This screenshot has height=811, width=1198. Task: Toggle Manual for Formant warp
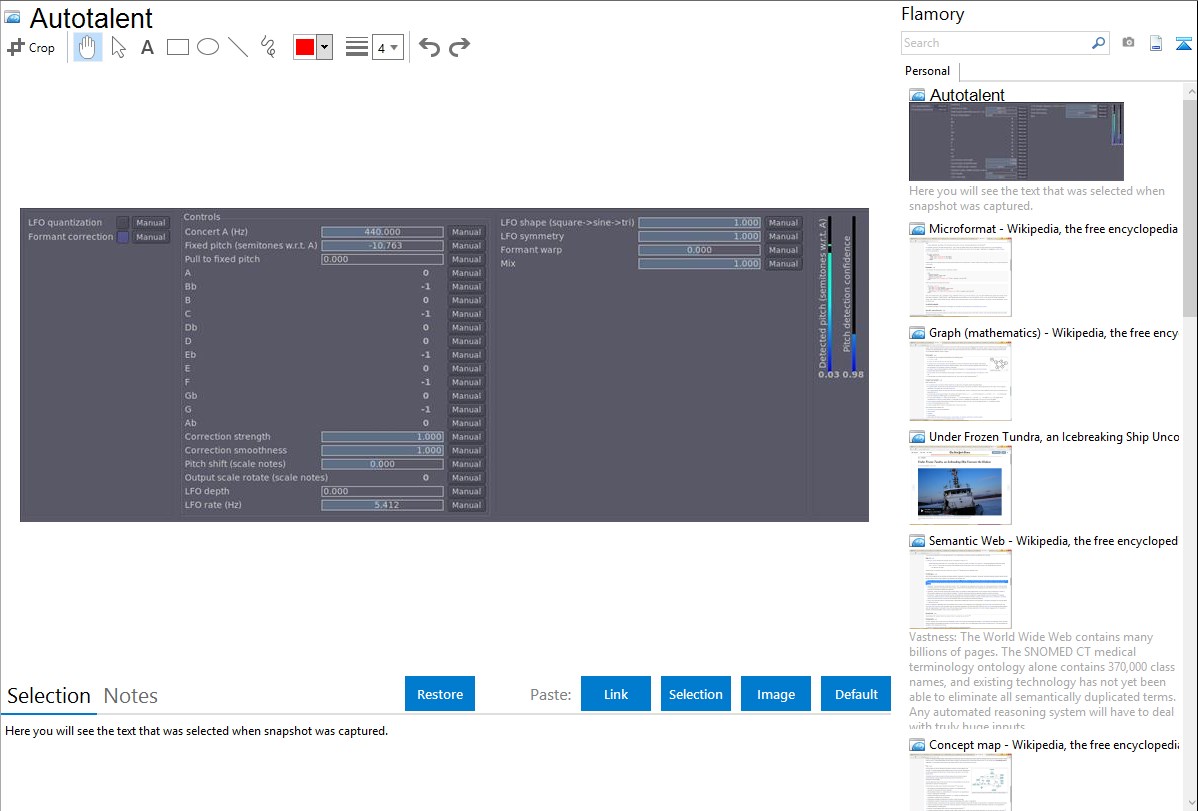(x=783, y=250)
